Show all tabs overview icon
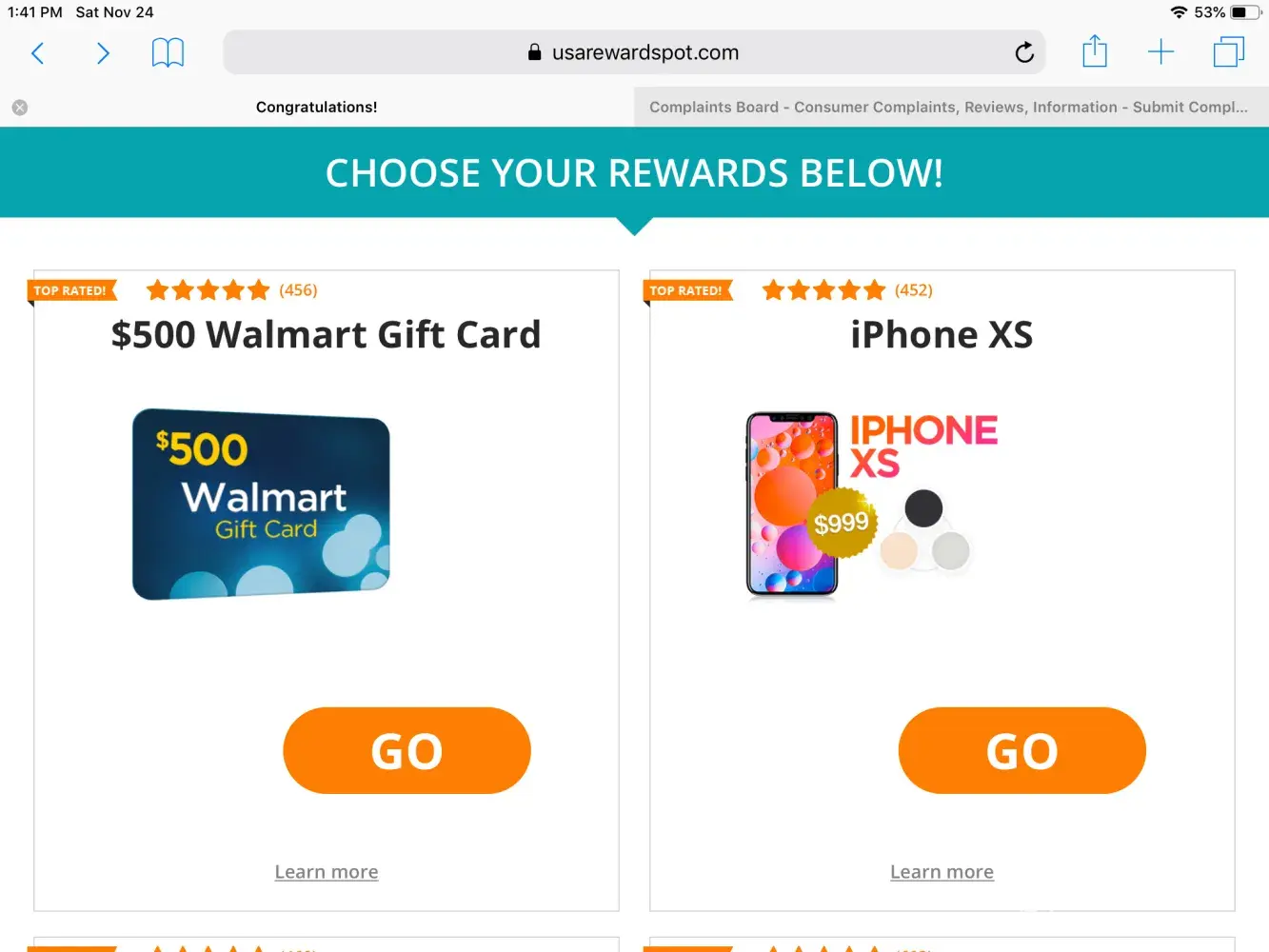1269x952 pixels. [x=1229, y=51]
